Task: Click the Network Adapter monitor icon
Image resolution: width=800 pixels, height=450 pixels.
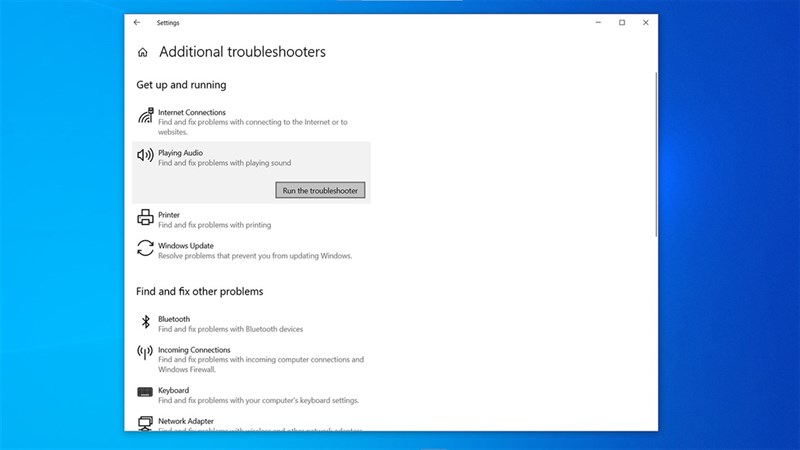Action: (x=145, y=423)
